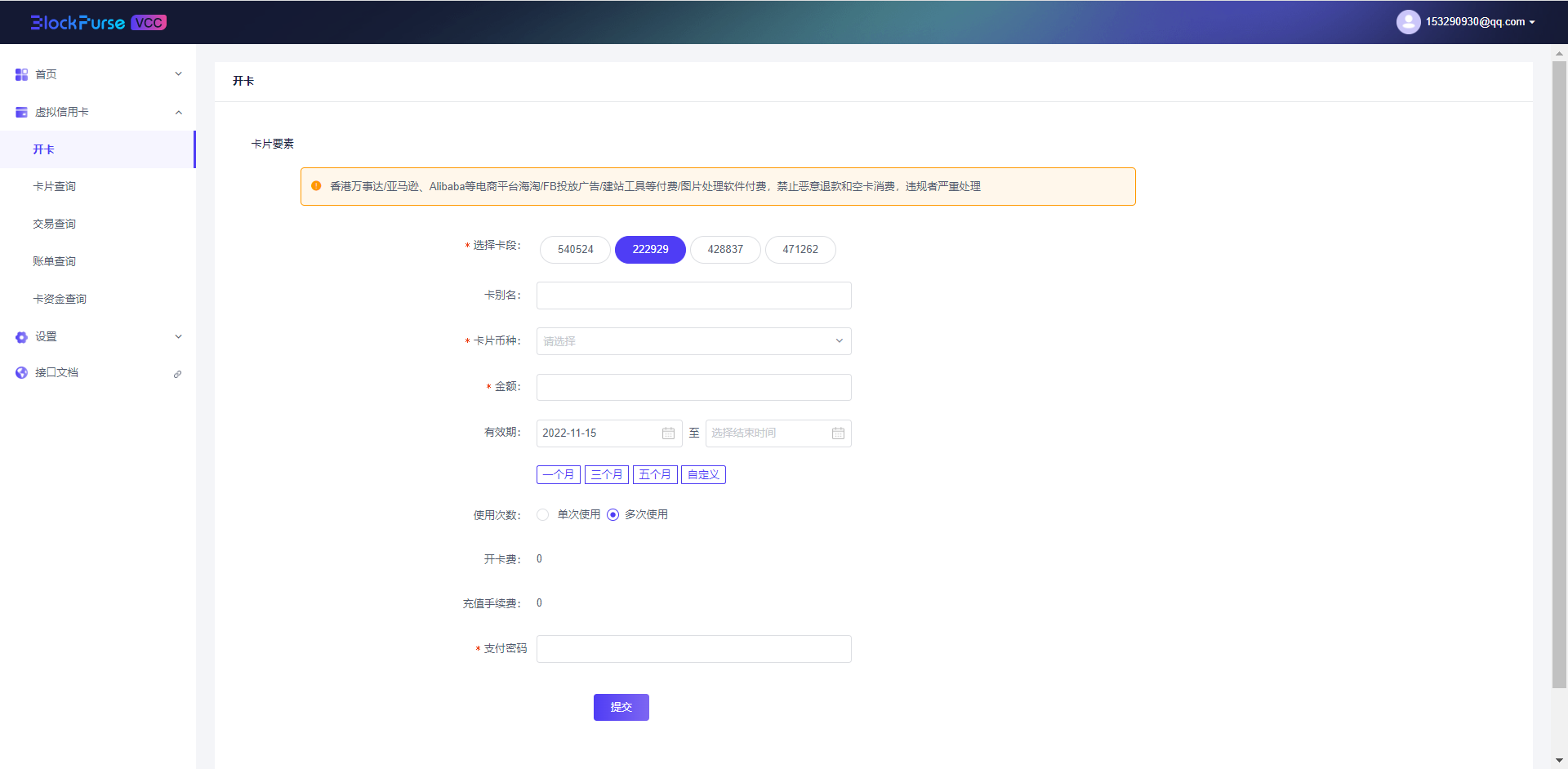Collapse the 虚拟信用卡 menu chevron

178,112
